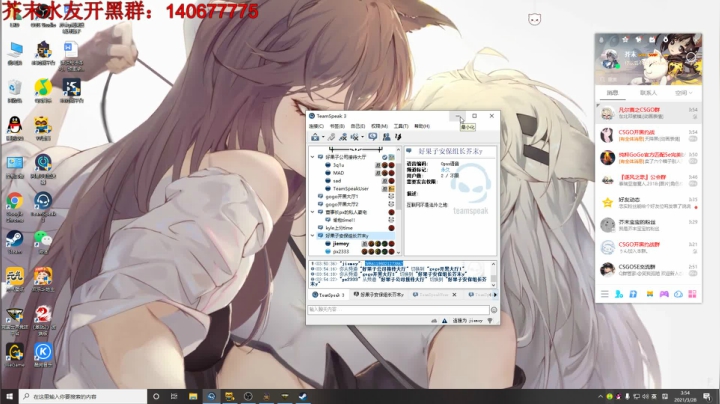This screenshot has height=404, width=720.
Task: Select user px2333 in the channel tree
Action: coord(341,252)
